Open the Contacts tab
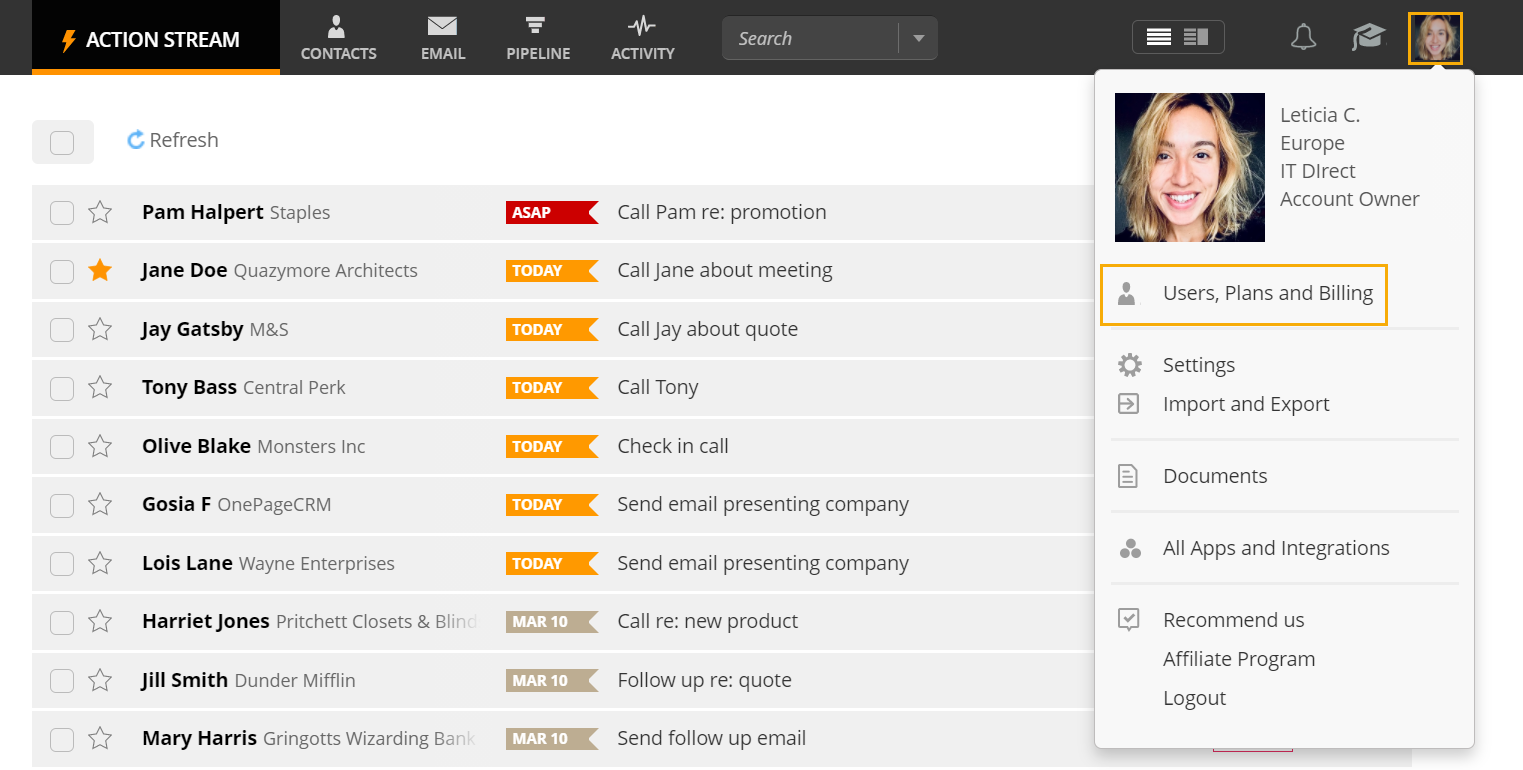The width and height of the screenshot is (1523, 770). [338, 38]
